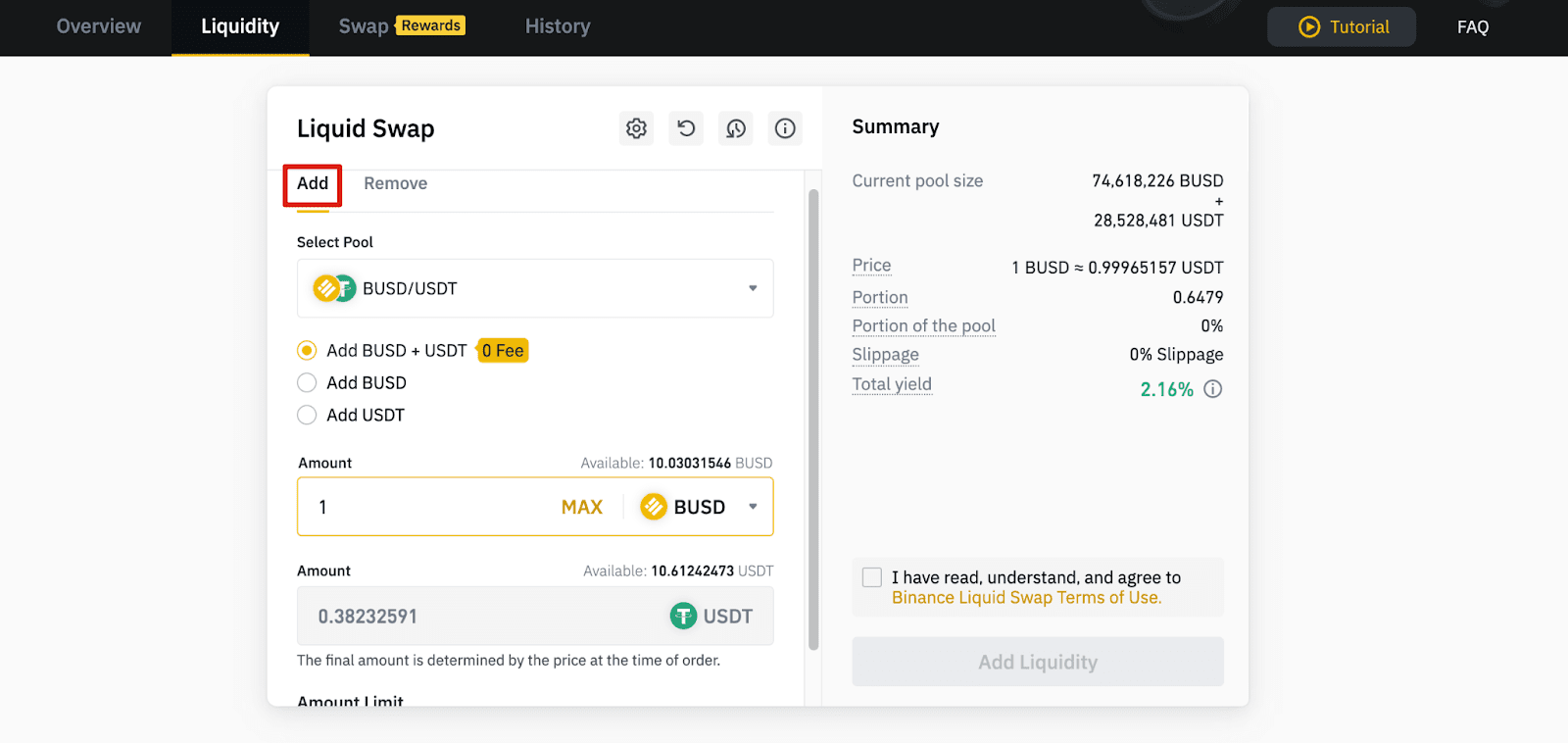
Task: Open Binance Liquid Swap Terms of Use
Action: pos(1026,598)
